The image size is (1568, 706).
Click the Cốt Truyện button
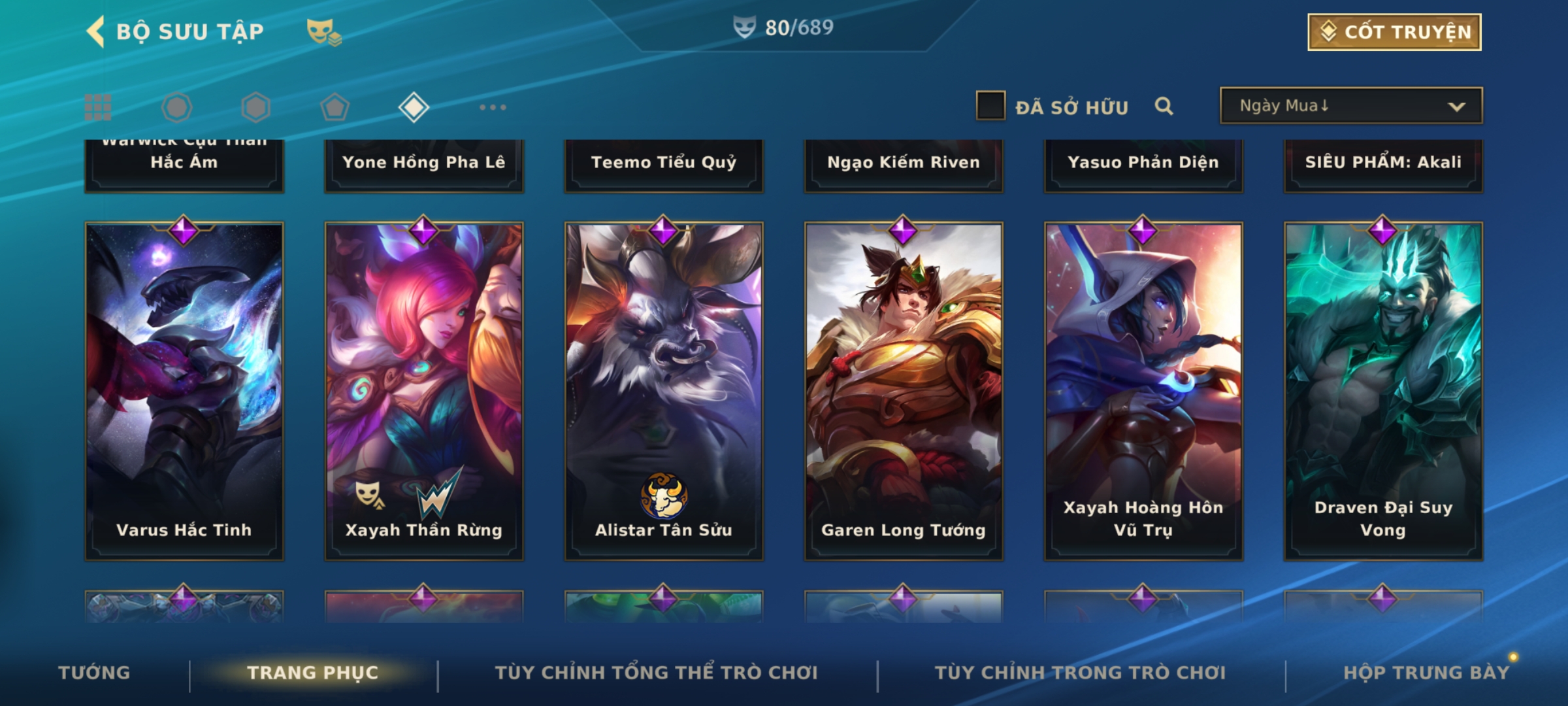(1394, 32)
